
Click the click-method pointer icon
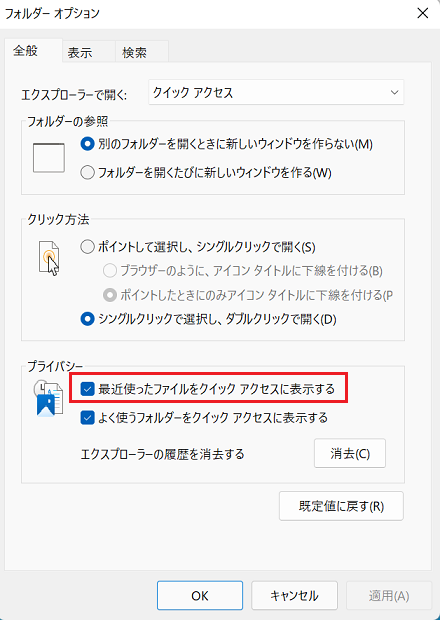click(49, 258)
